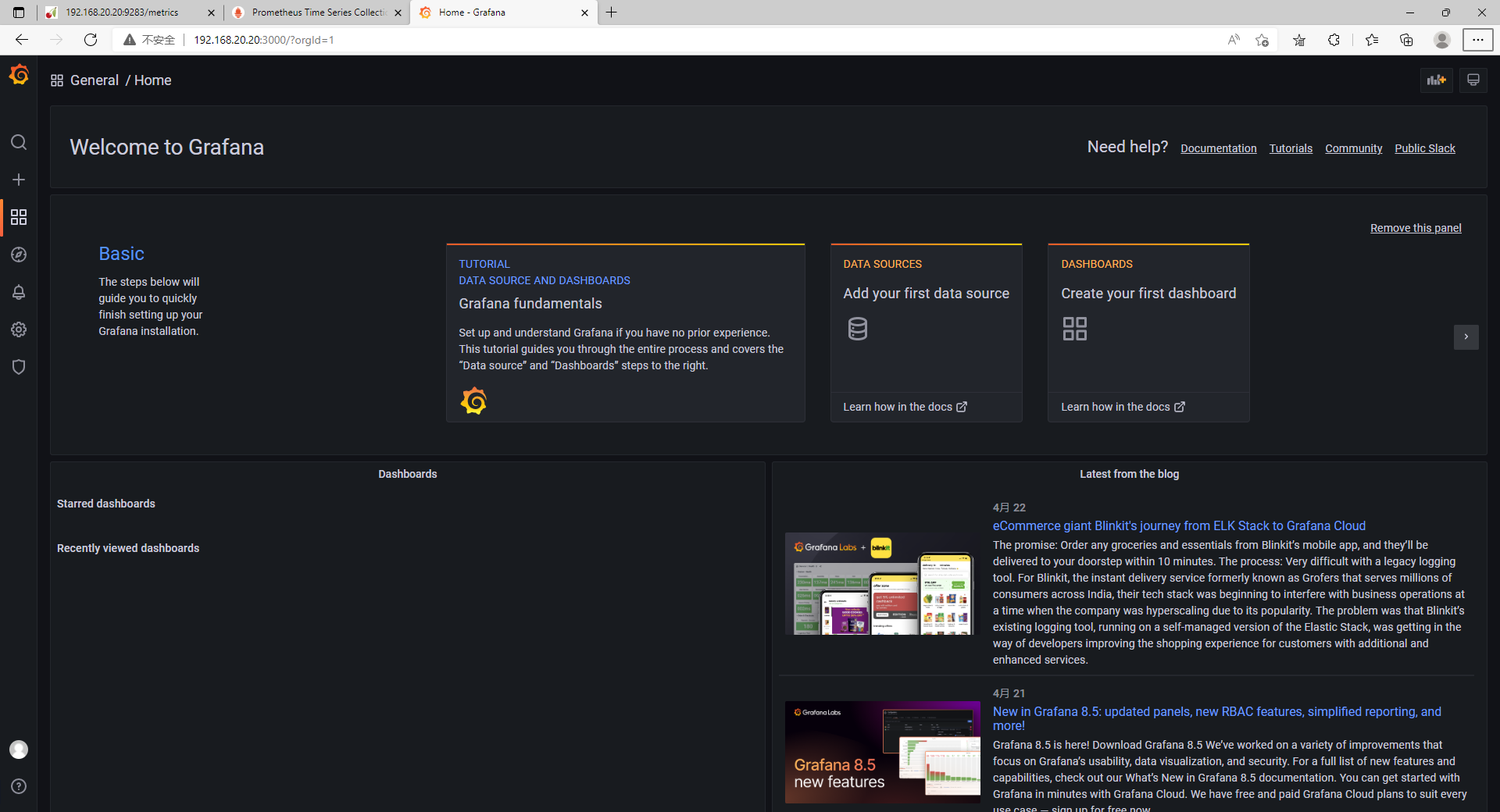Open tab actions menu icon
The width and height of the screenshot is (1500, 812).
[x=19, y=12]
